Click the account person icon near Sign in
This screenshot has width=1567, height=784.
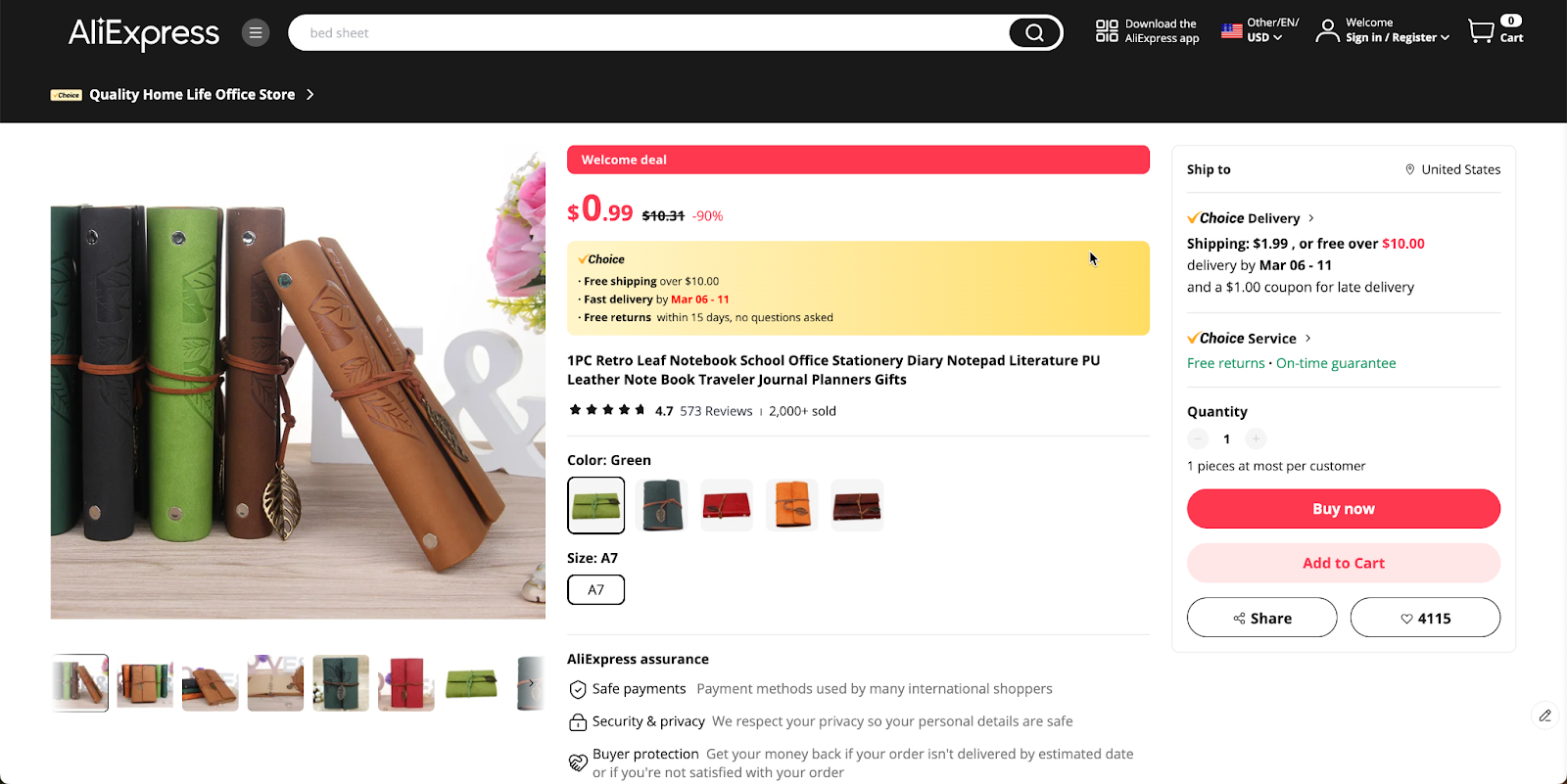click(x=1327, y=30)
